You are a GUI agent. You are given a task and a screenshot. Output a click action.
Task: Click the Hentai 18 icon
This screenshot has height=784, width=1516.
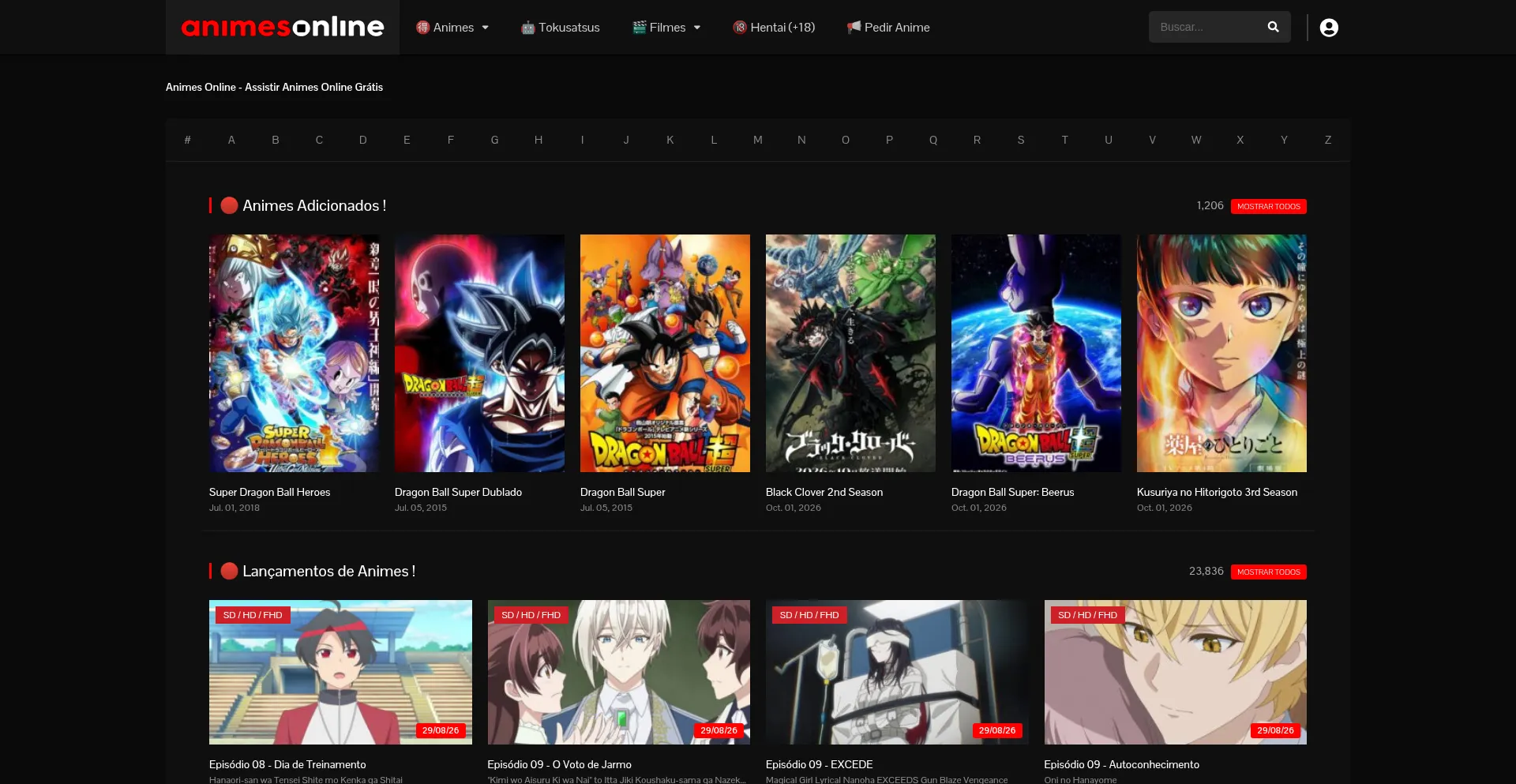[x=740, y=27]
